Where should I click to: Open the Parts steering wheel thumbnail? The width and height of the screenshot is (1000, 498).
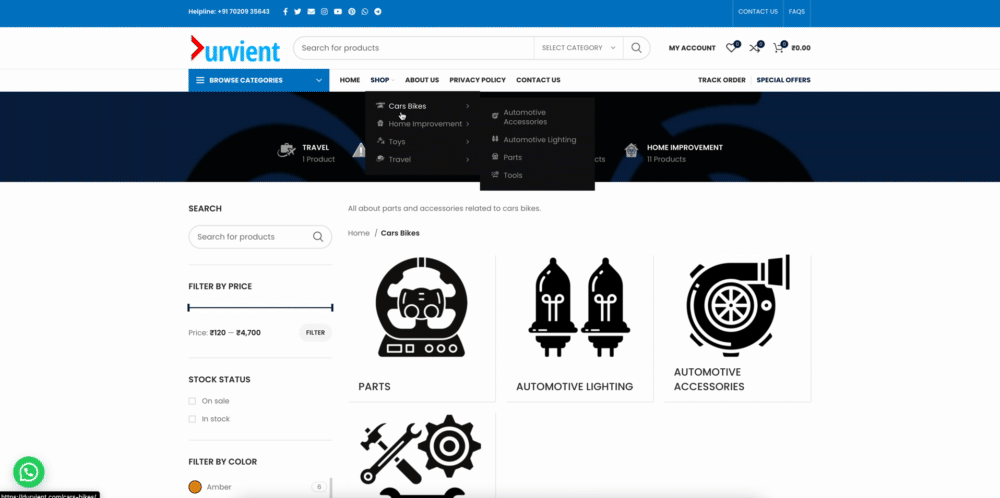[421, 307]
